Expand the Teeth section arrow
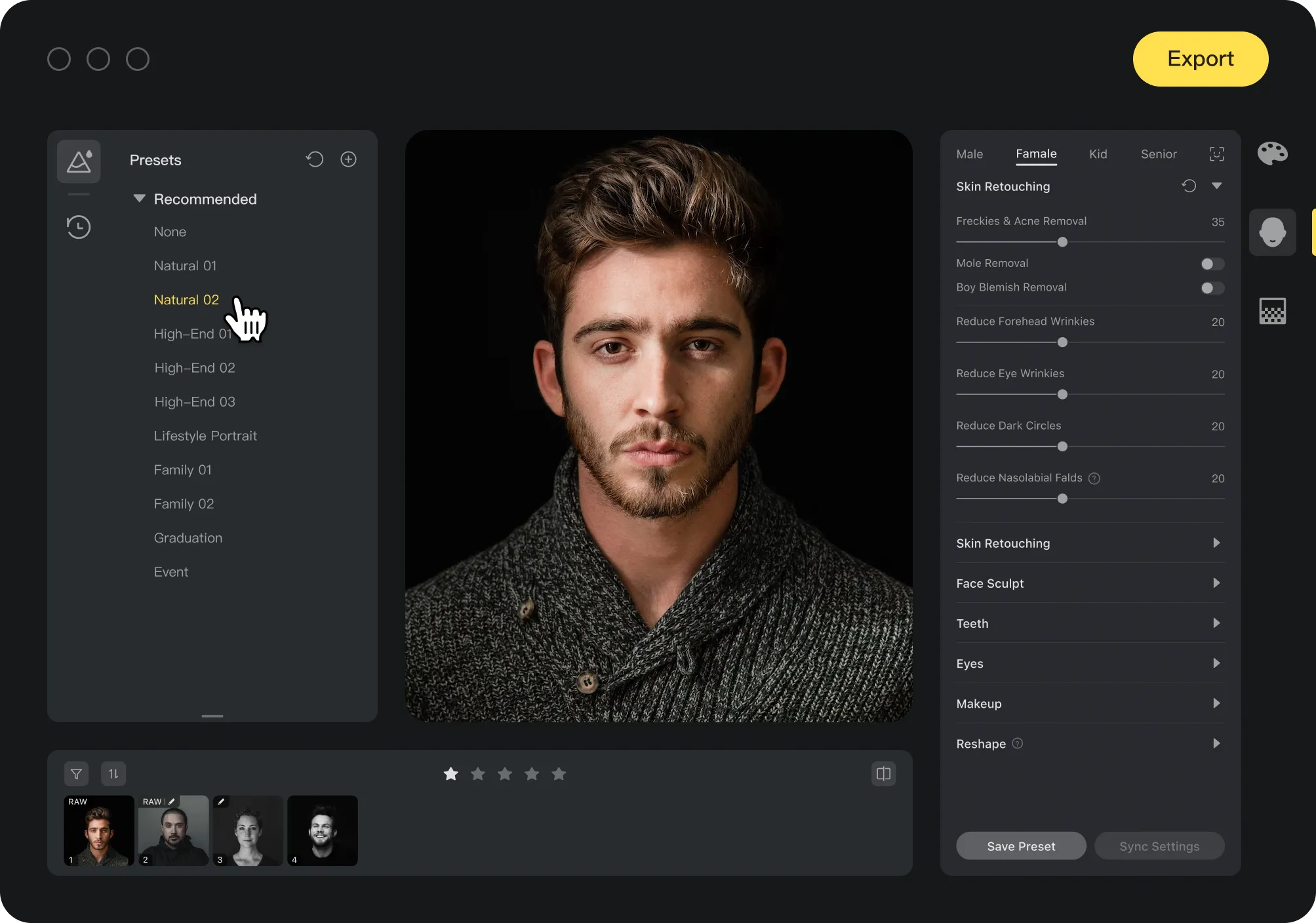 [1216, 623]
